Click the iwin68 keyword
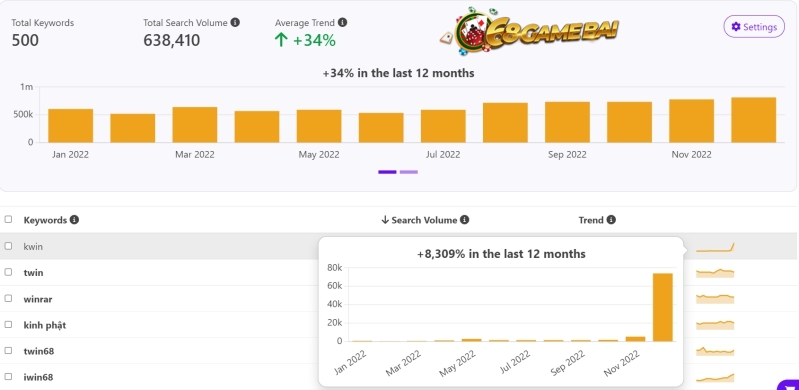 click(x=38, y=377)
